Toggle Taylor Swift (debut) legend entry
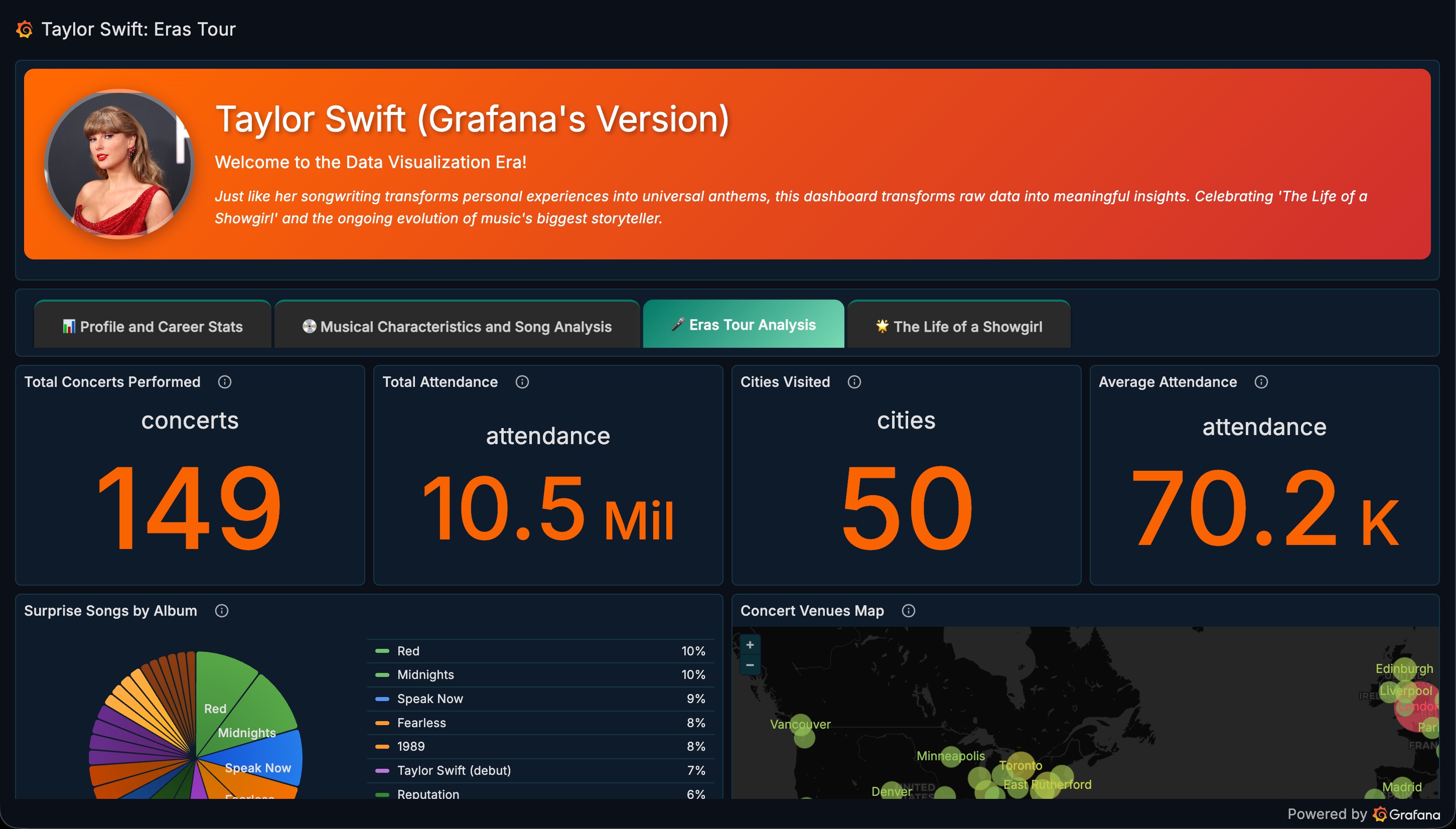 pyautogui.click(x=454, y=770)
